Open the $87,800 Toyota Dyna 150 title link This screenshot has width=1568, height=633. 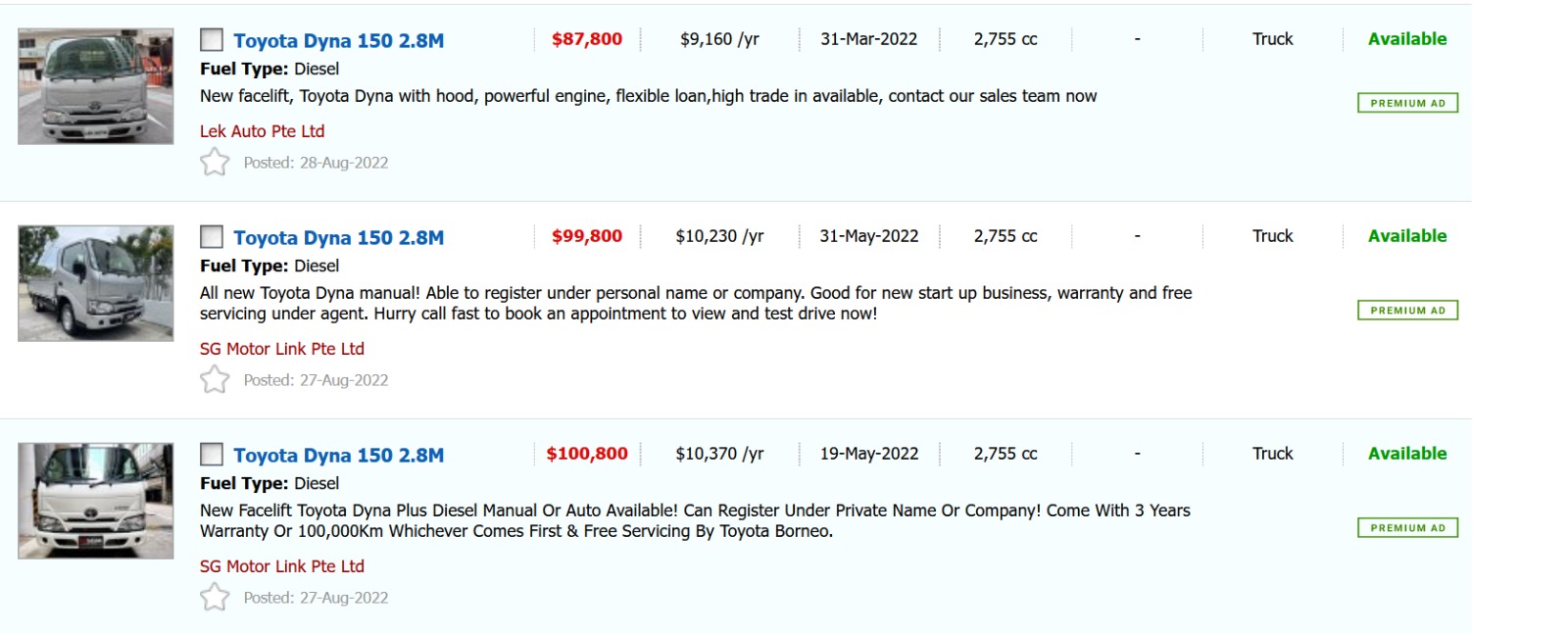[x=338, y=41]
